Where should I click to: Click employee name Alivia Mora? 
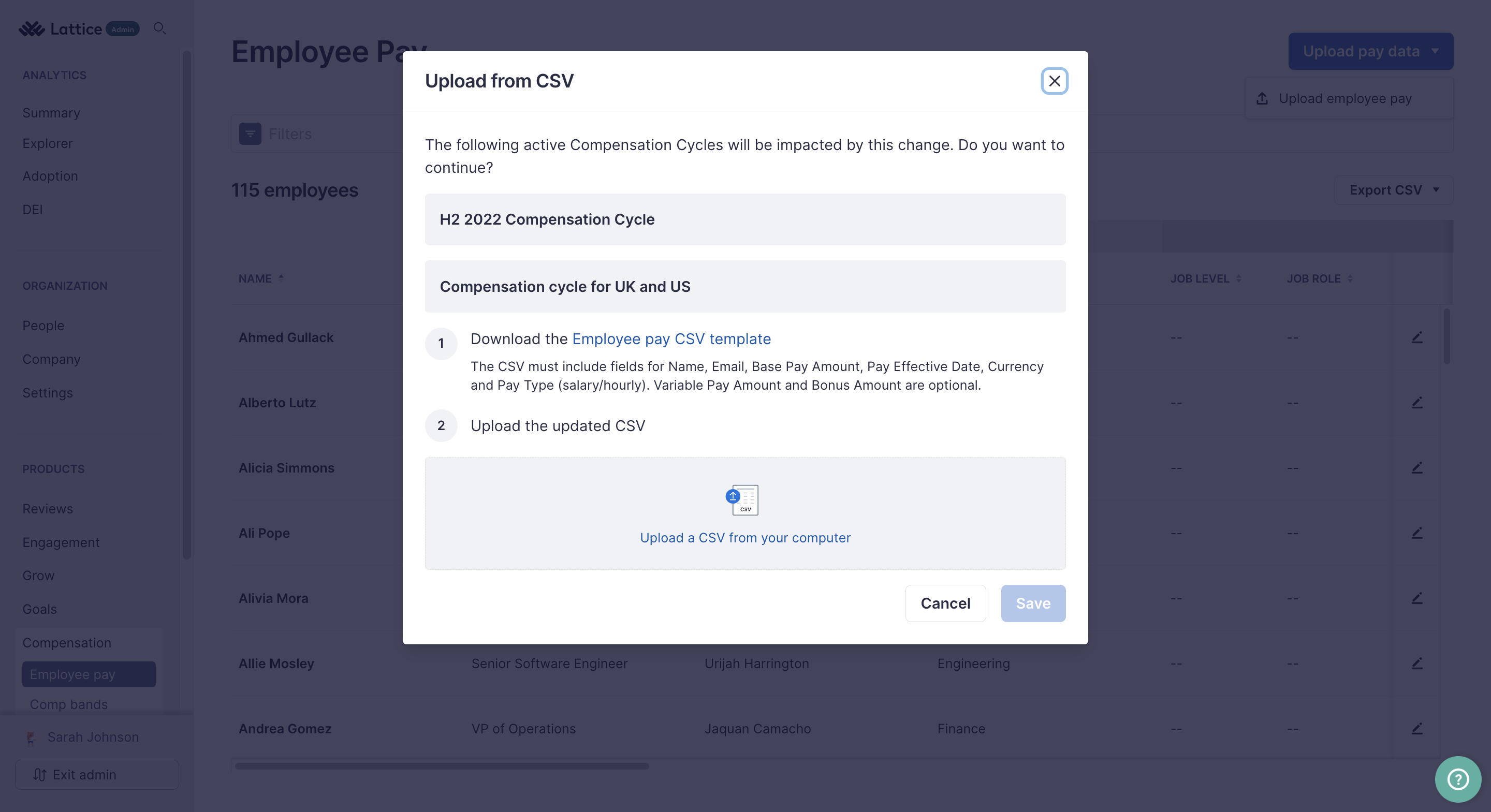pyautogui.click(x=273, y=598)
